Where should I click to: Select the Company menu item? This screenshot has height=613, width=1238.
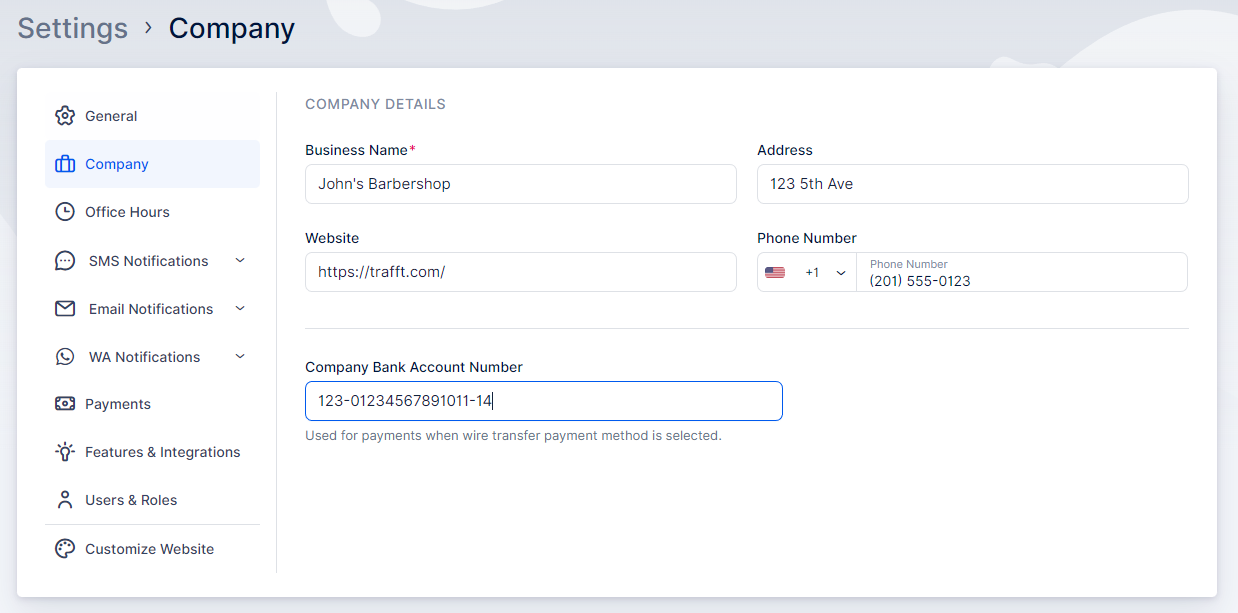[152, 164]
